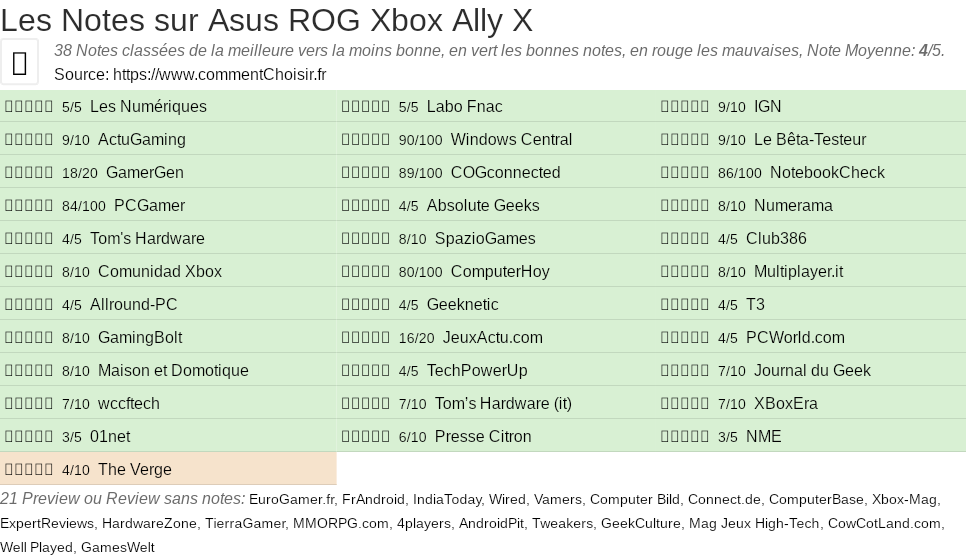The image size is (966, 558).
Task: Open the commentChoisir.fr source URL
Action: point(219,74)
